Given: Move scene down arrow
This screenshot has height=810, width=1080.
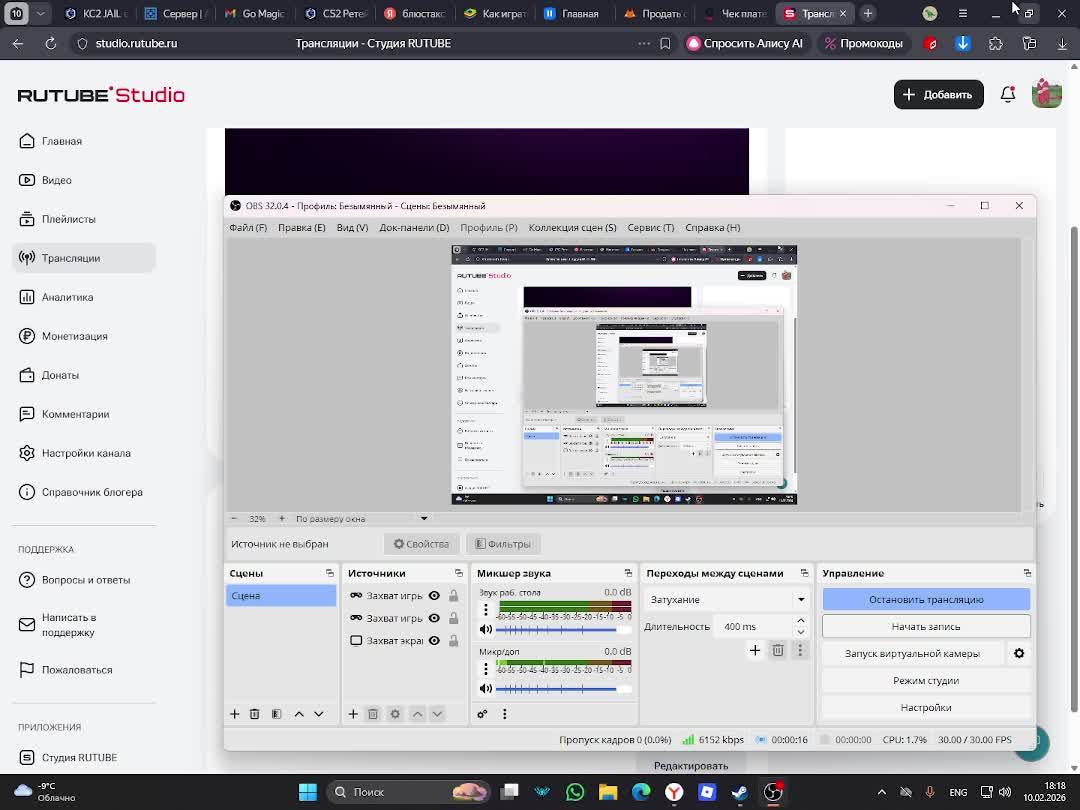Looking at the screenshot, I should [x=319, y=714].
